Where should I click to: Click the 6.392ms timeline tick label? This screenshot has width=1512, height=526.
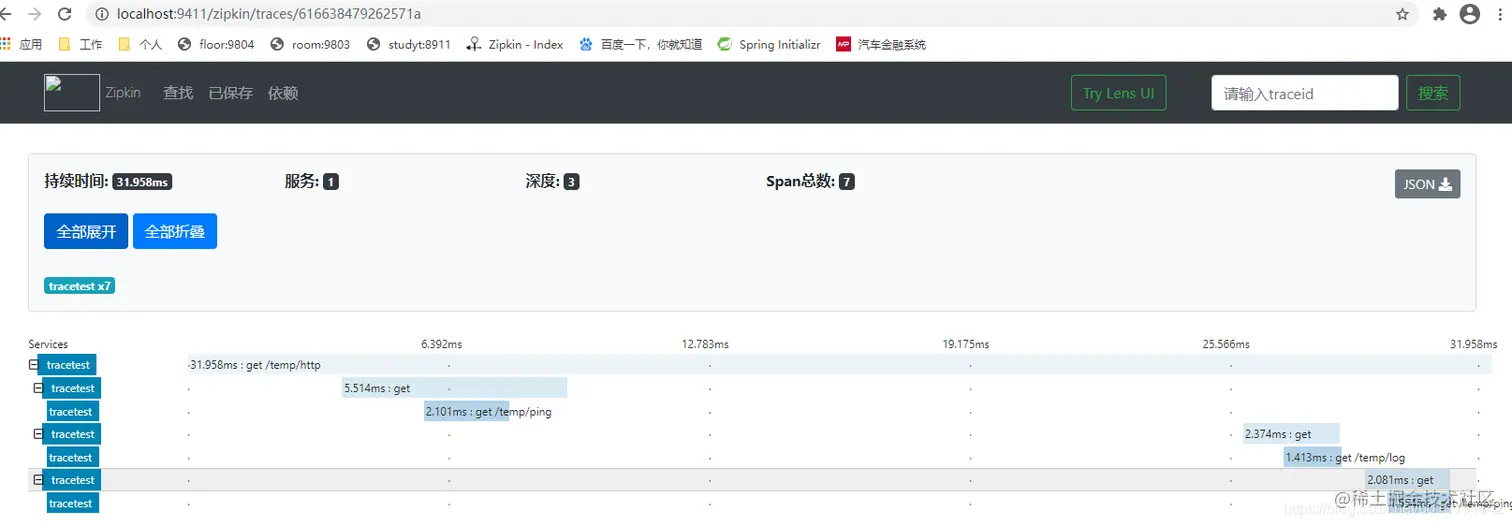coord(441,344)
